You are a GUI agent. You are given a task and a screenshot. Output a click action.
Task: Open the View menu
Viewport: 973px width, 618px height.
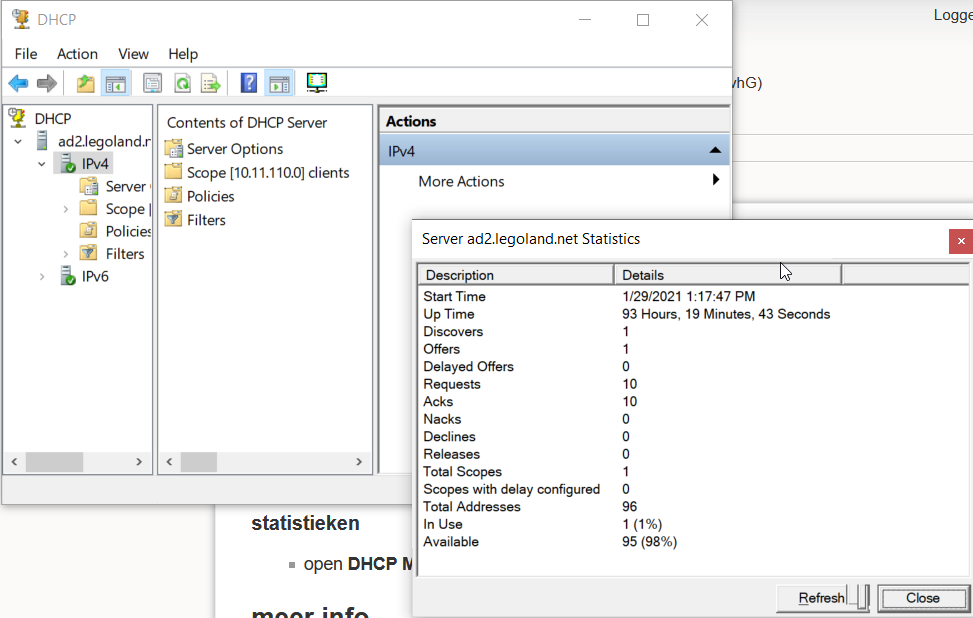(x=133, y=54)
